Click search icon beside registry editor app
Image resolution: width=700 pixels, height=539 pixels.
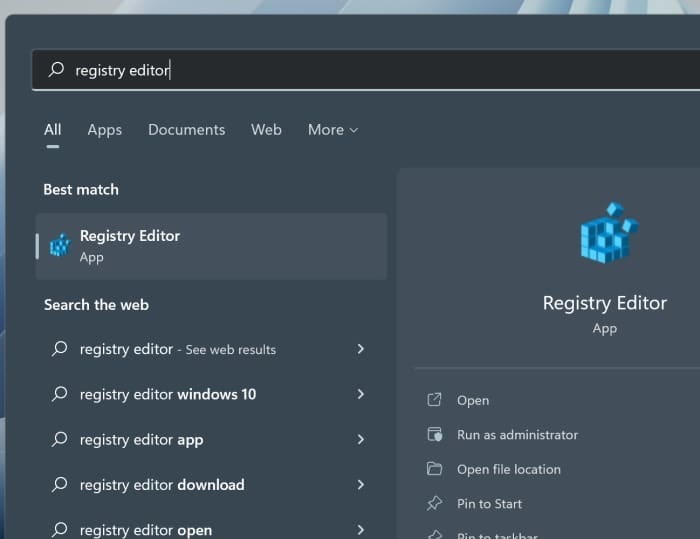(x=60, y=440)
